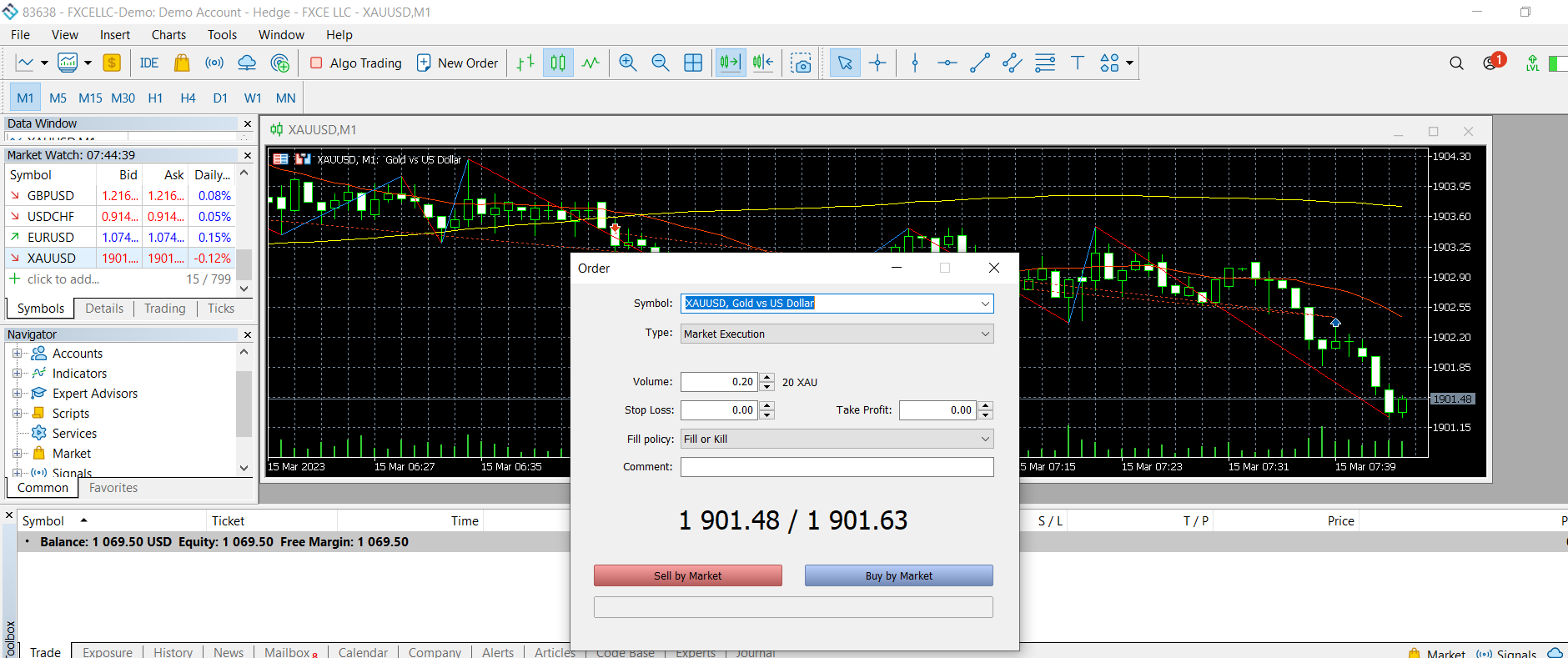Click the zoom out magnifier icon

(x=660, y=63)
